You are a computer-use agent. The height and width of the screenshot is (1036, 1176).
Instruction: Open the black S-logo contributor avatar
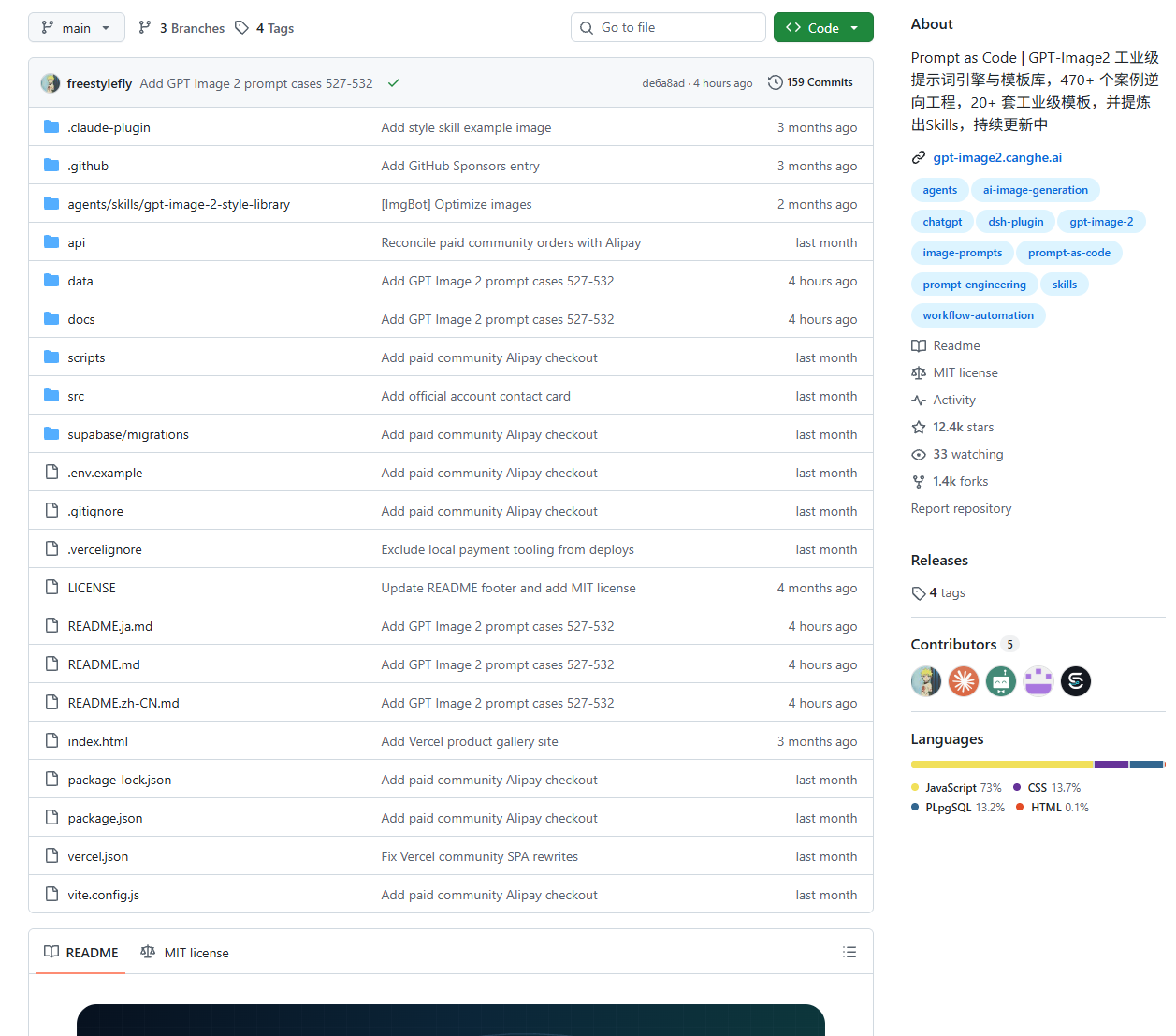tap(1076, 681)
